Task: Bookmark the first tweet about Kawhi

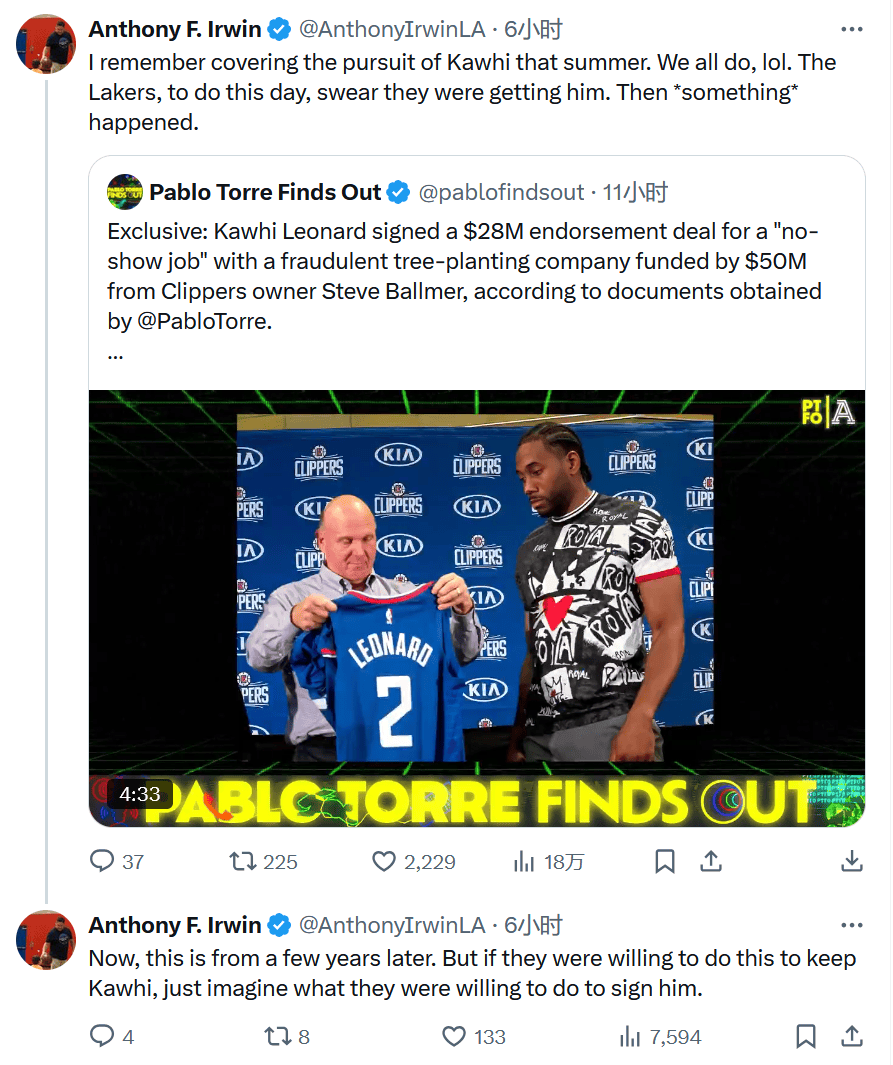Action: [x=665, y=861]
